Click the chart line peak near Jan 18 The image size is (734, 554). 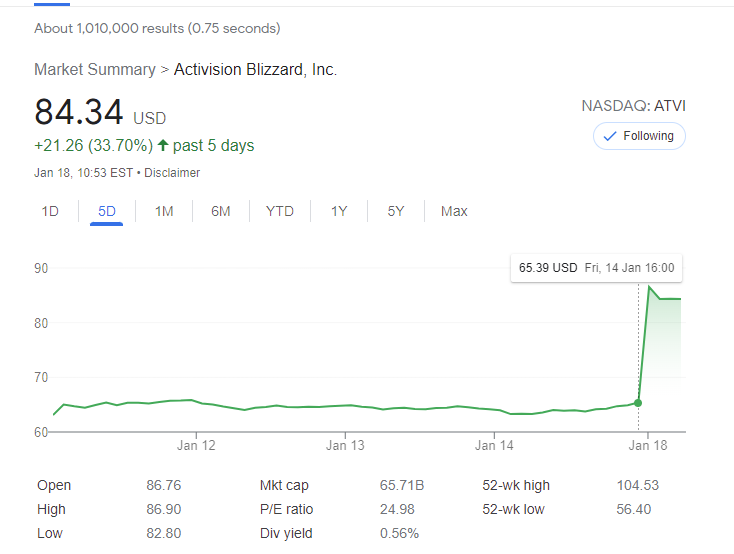(649, 288)
